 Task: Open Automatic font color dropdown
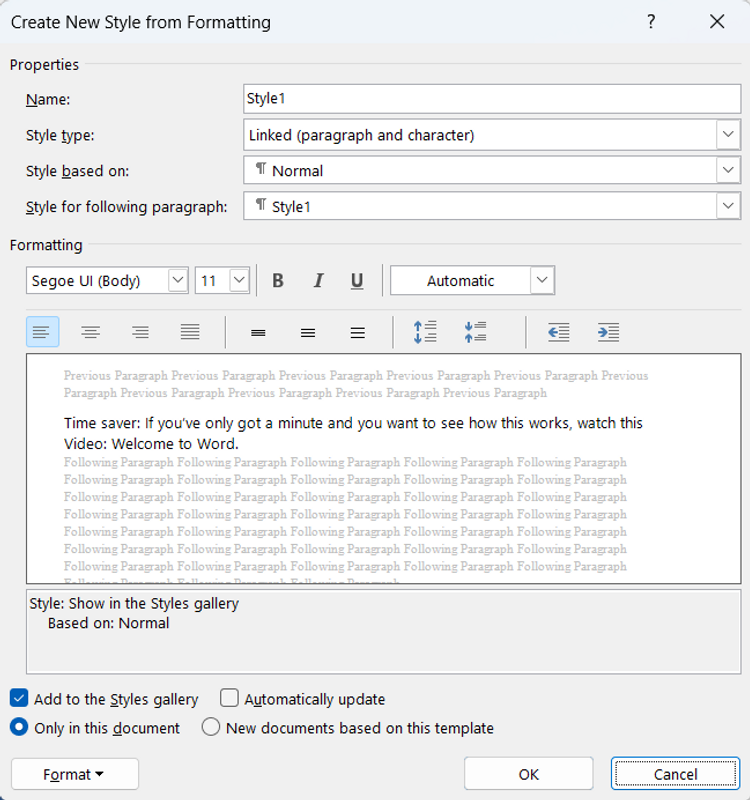542,280
